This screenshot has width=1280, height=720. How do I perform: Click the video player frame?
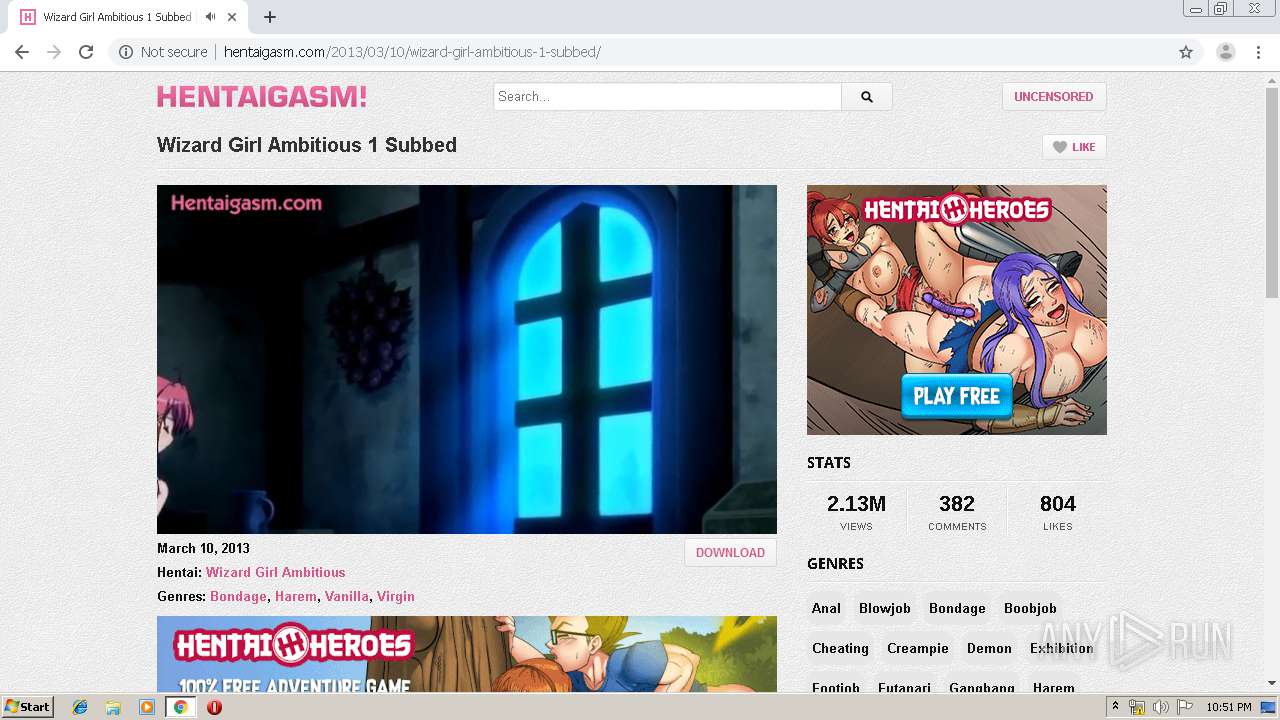click(467, 359)
